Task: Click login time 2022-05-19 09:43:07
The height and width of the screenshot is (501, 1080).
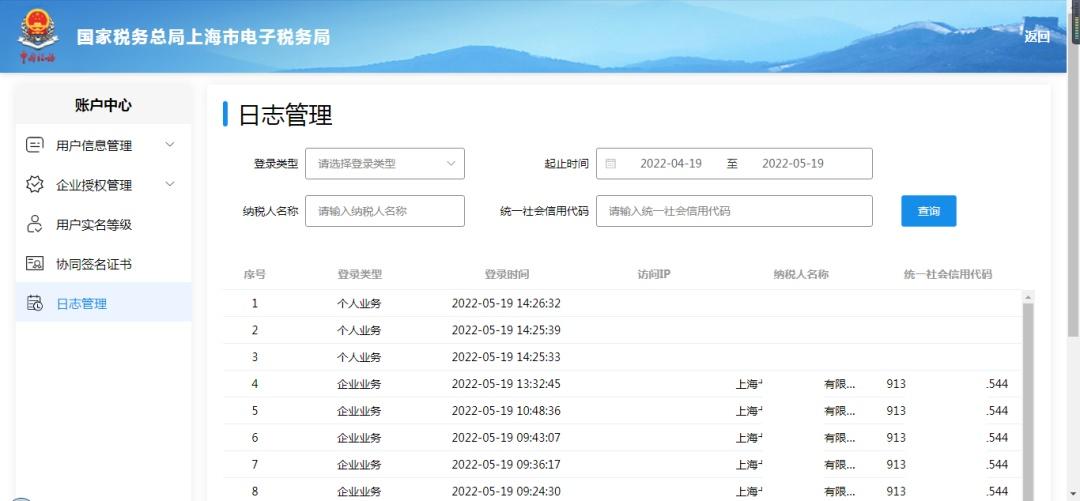Action: tap(506, 438)
